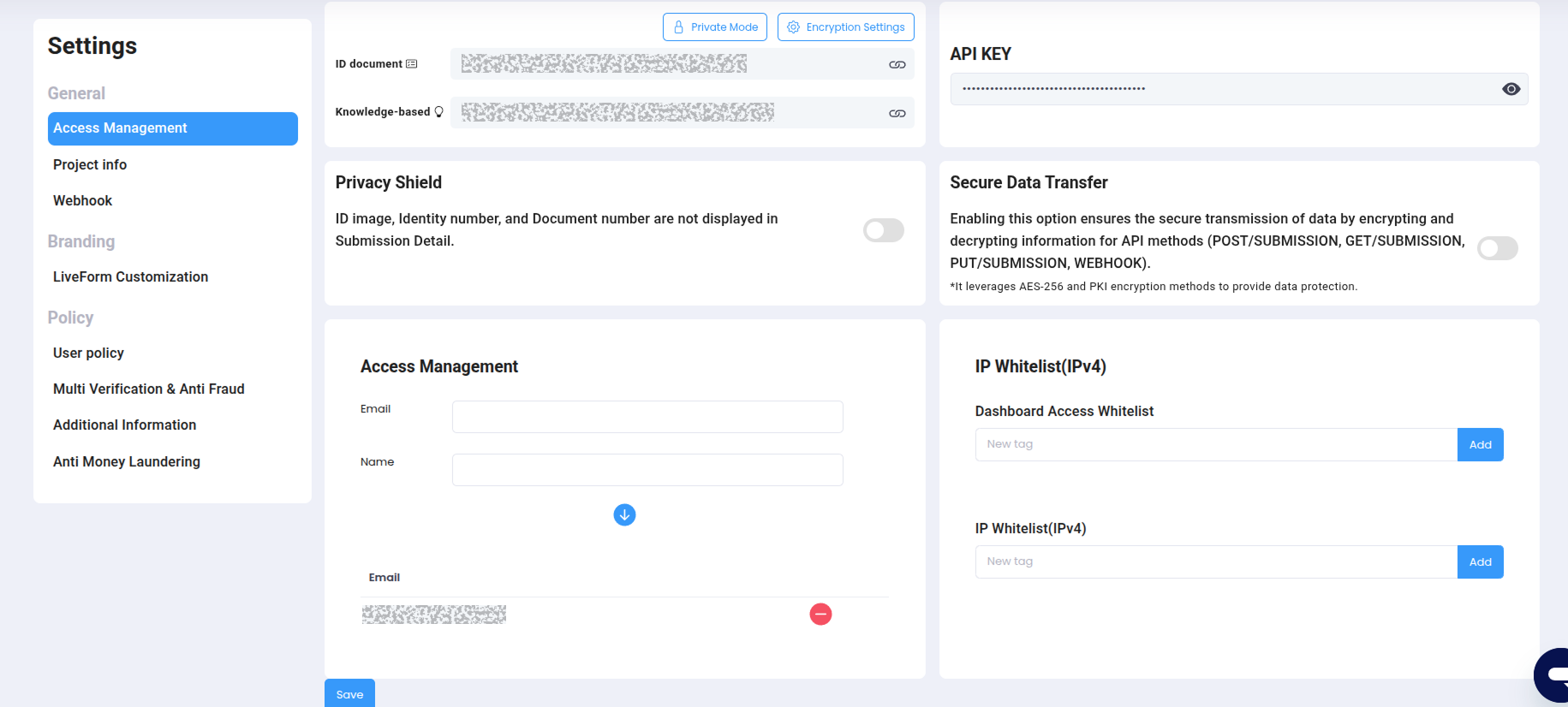
Task: Open Additional Information page
Action: [x=124, y=425]
